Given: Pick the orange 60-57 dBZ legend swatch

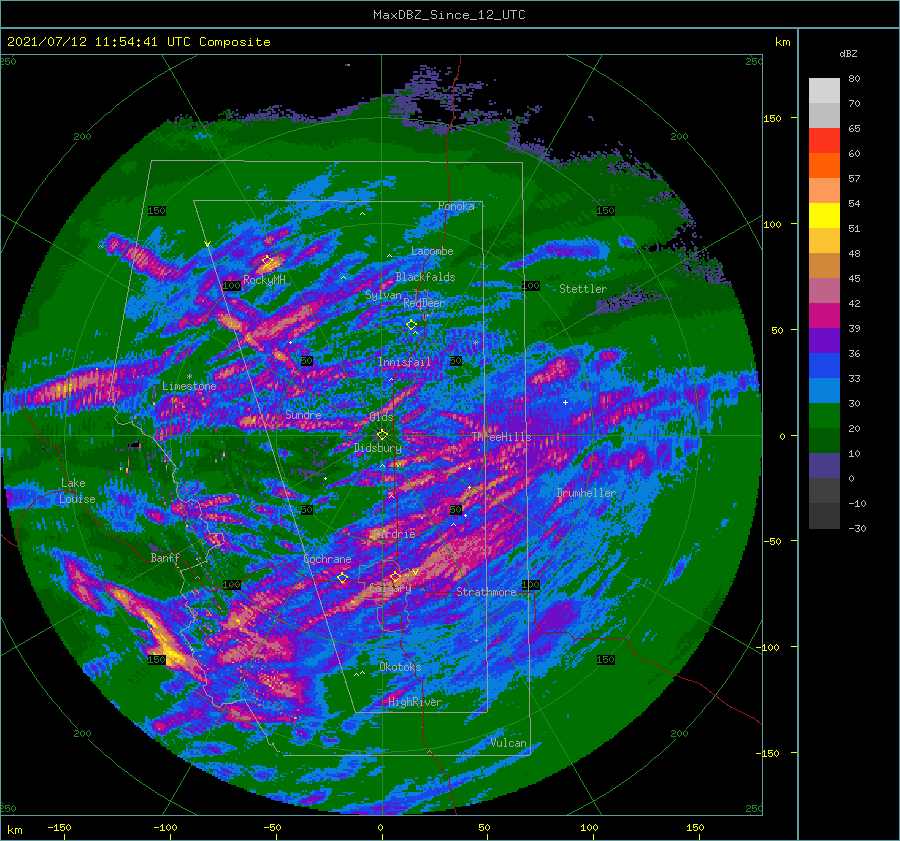Looking at the screenshot, I should click(x=824, y=166).
